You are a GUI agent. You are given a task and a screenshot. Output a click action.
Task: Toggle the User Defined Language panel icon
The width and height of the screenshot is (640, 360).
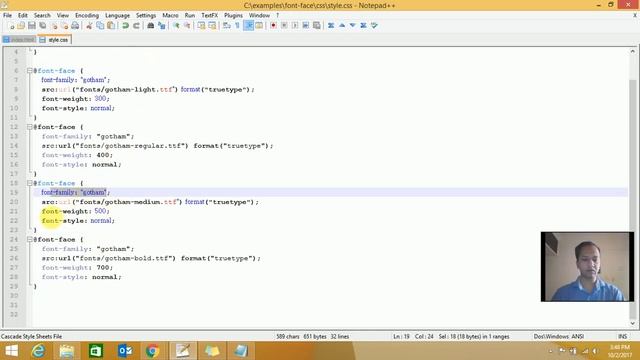259,26
